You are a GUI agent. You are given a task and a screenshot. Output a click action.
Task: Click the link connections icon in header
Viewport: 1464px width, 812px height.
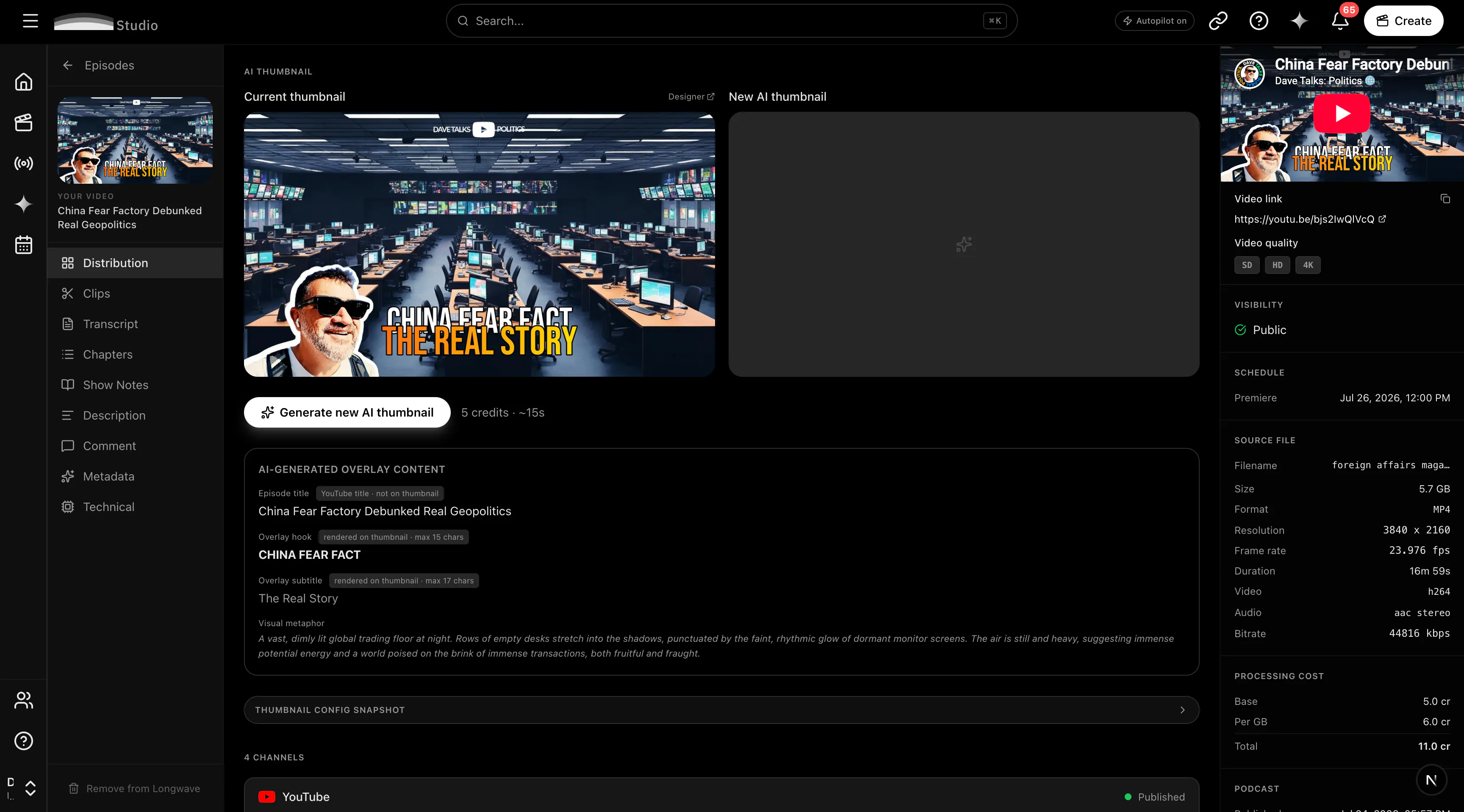1218,21
